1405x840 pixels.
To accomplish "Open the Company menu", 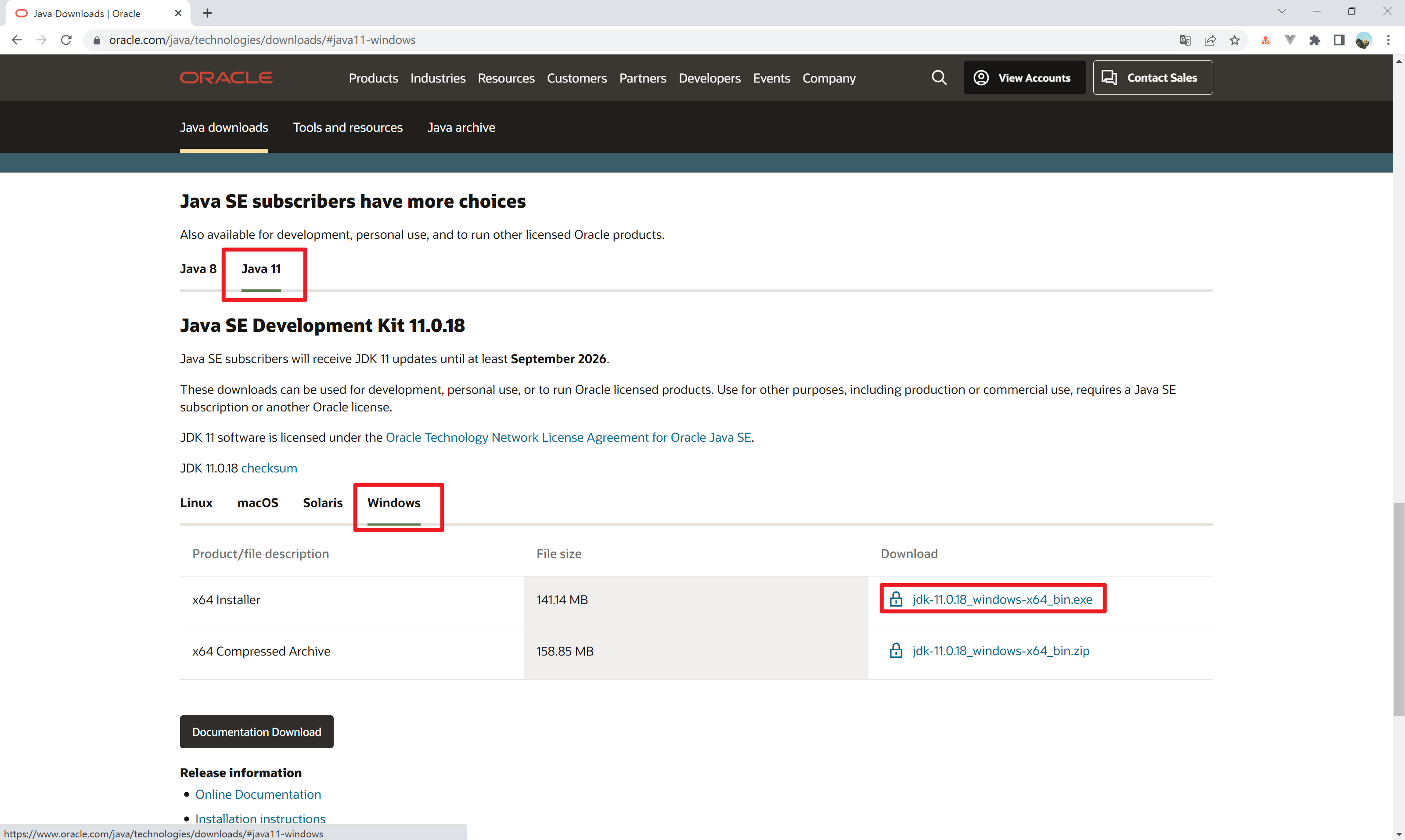I will pyautogui.click(x=829, y=78).
